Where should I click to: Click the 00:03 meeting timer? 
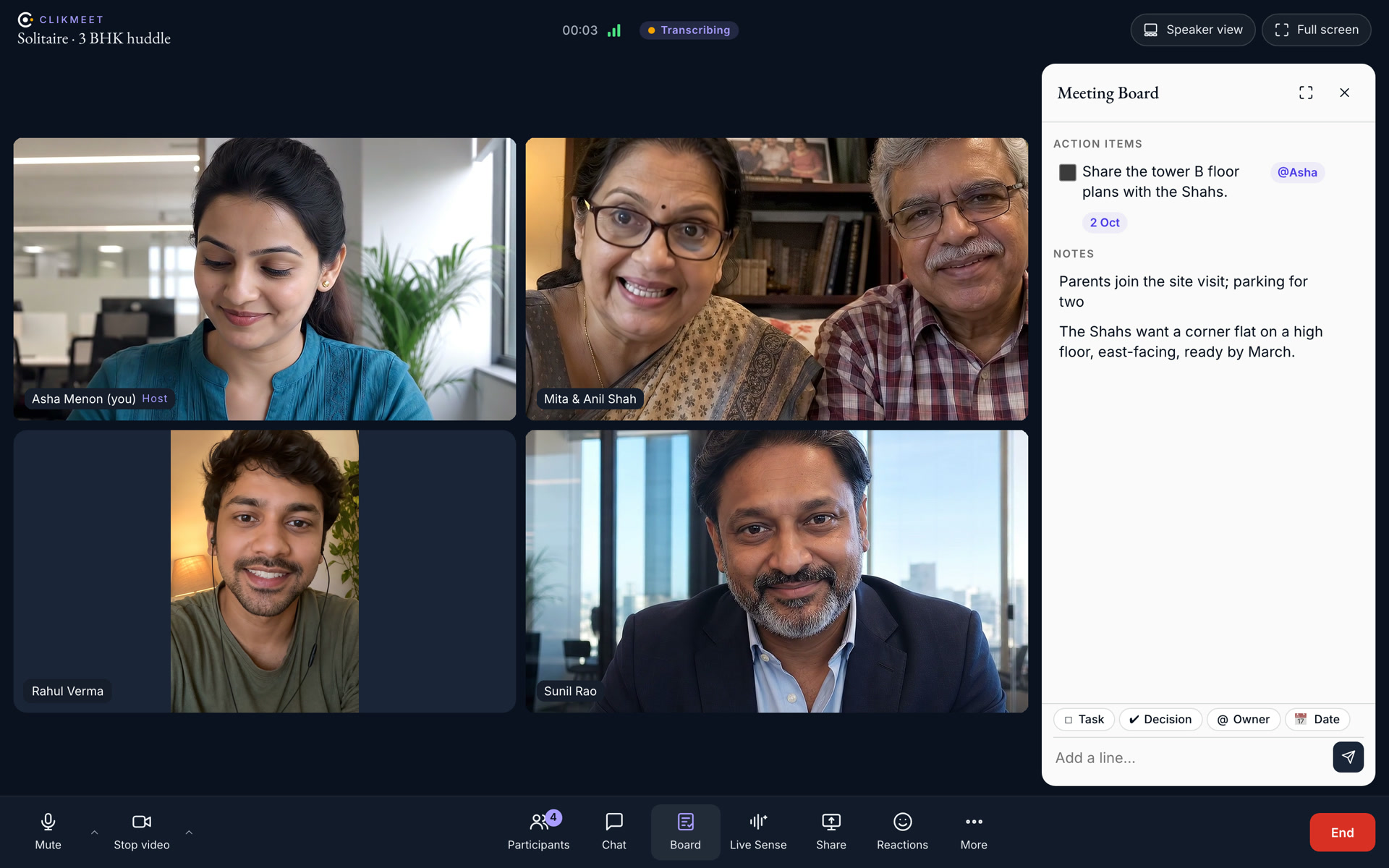point(579,30)
